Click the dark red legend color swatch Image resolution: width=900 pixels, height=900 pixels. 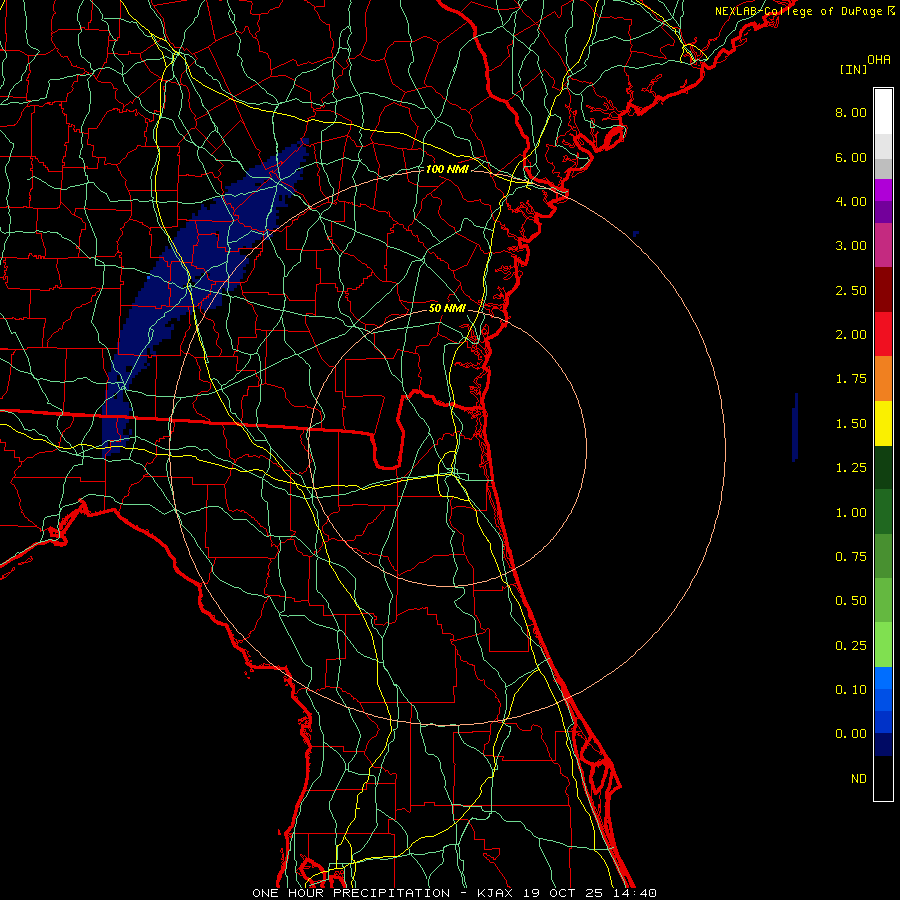point(883,290)
